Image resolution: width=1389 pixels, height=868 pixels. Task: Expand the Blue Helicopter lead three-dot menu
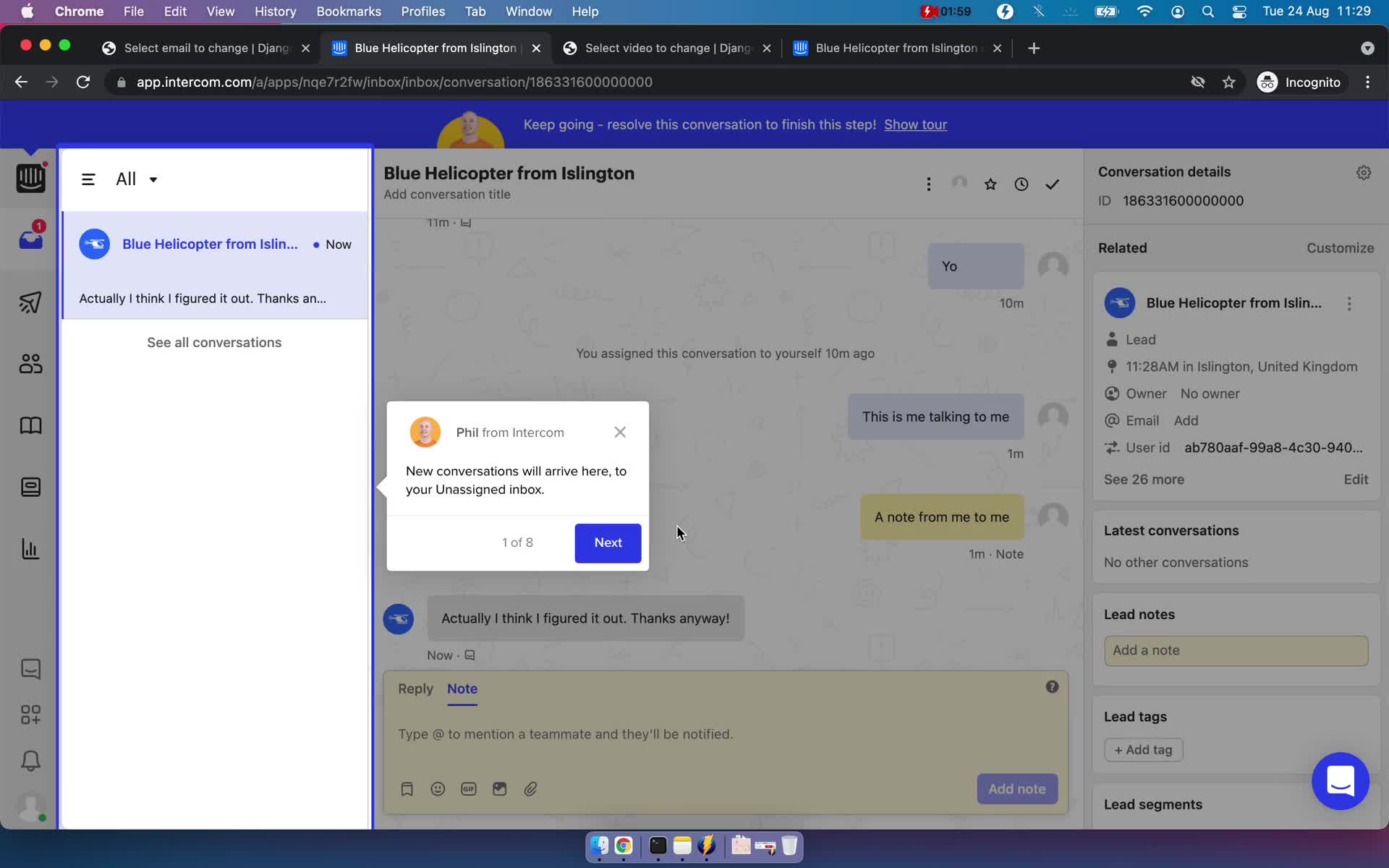pos(1349,303)
